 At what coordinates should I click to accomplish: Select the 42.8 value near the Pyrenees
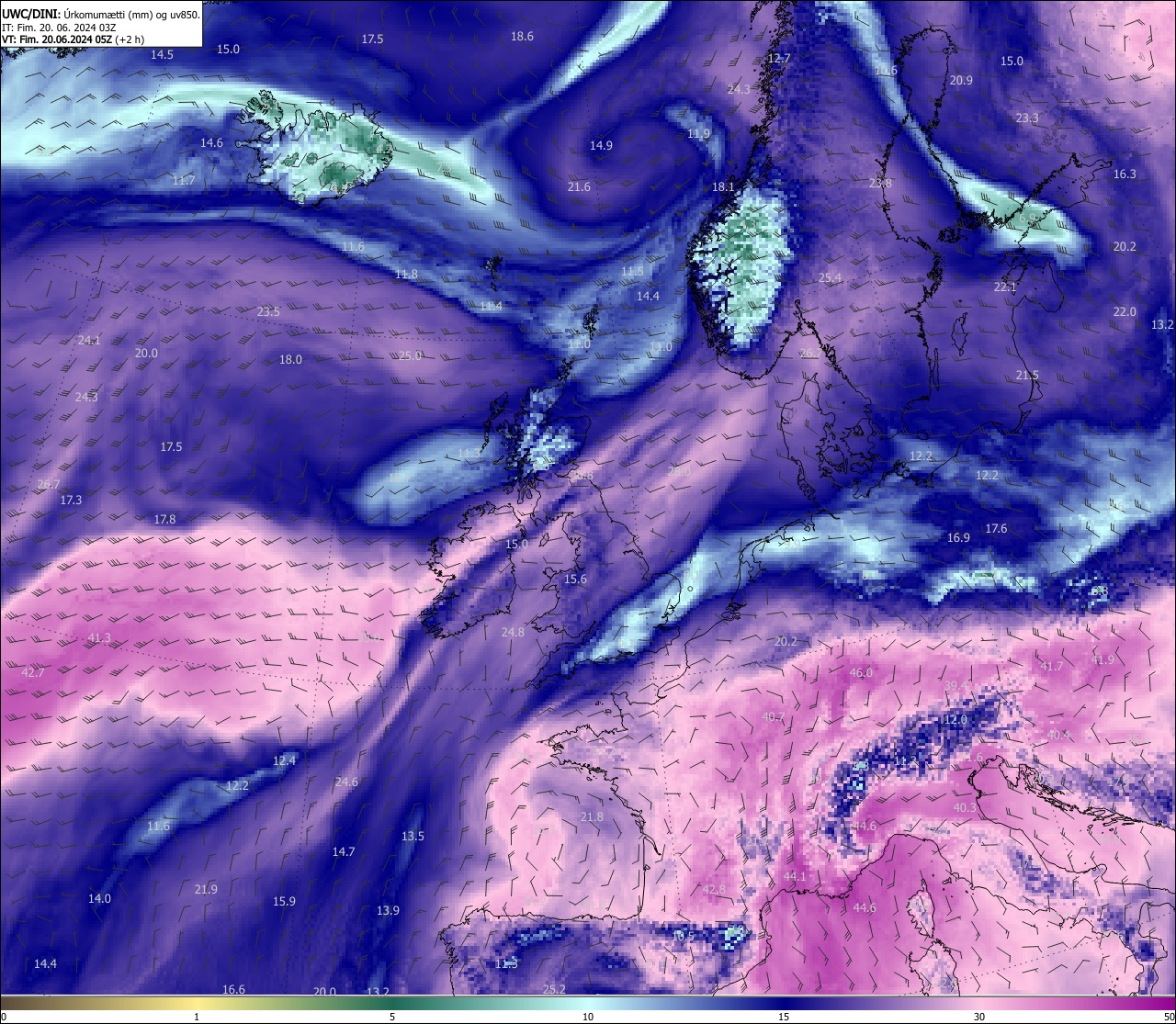point(714,890)
